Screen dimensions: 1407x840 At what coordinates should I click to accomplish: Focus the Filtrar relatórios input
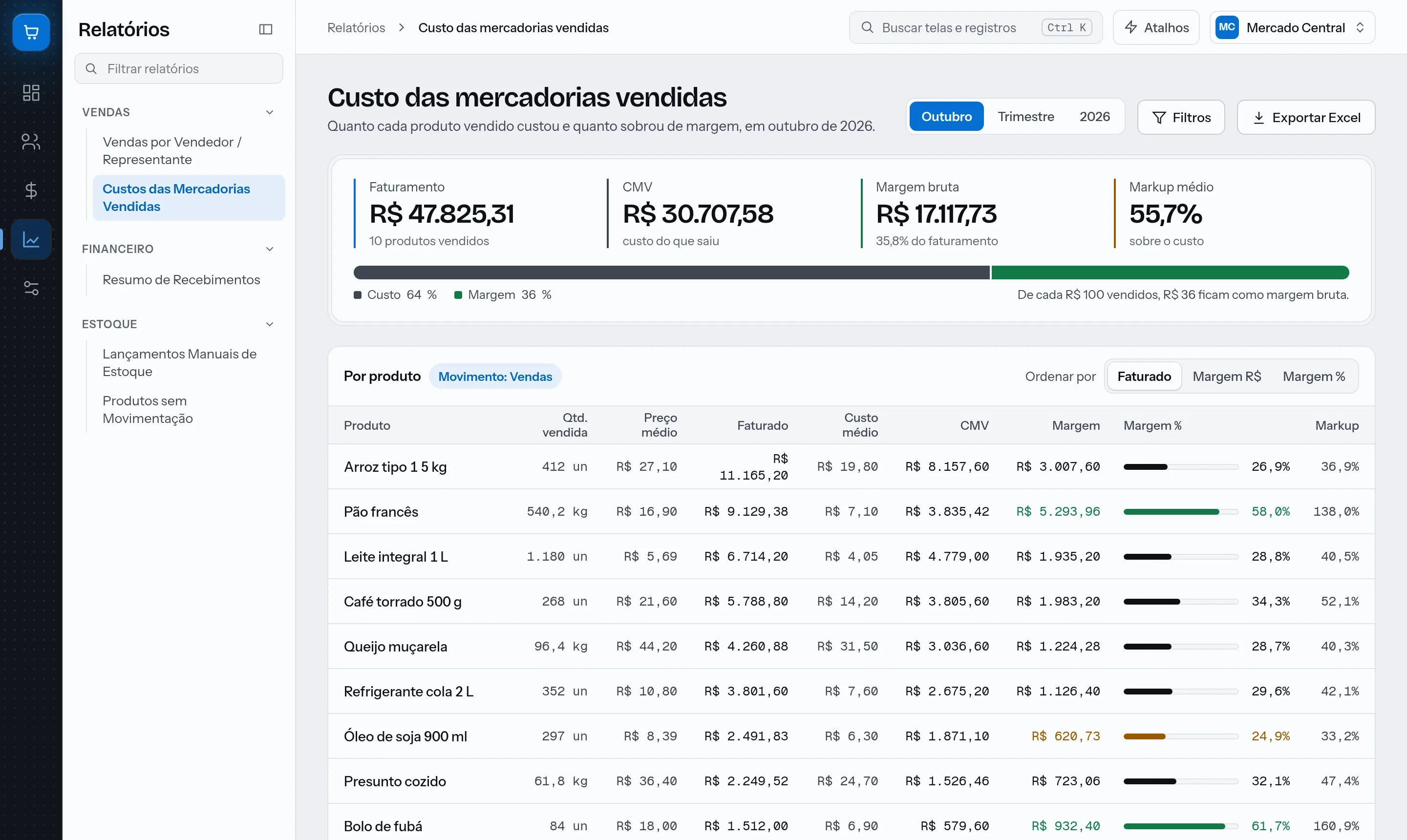[179, 68]
